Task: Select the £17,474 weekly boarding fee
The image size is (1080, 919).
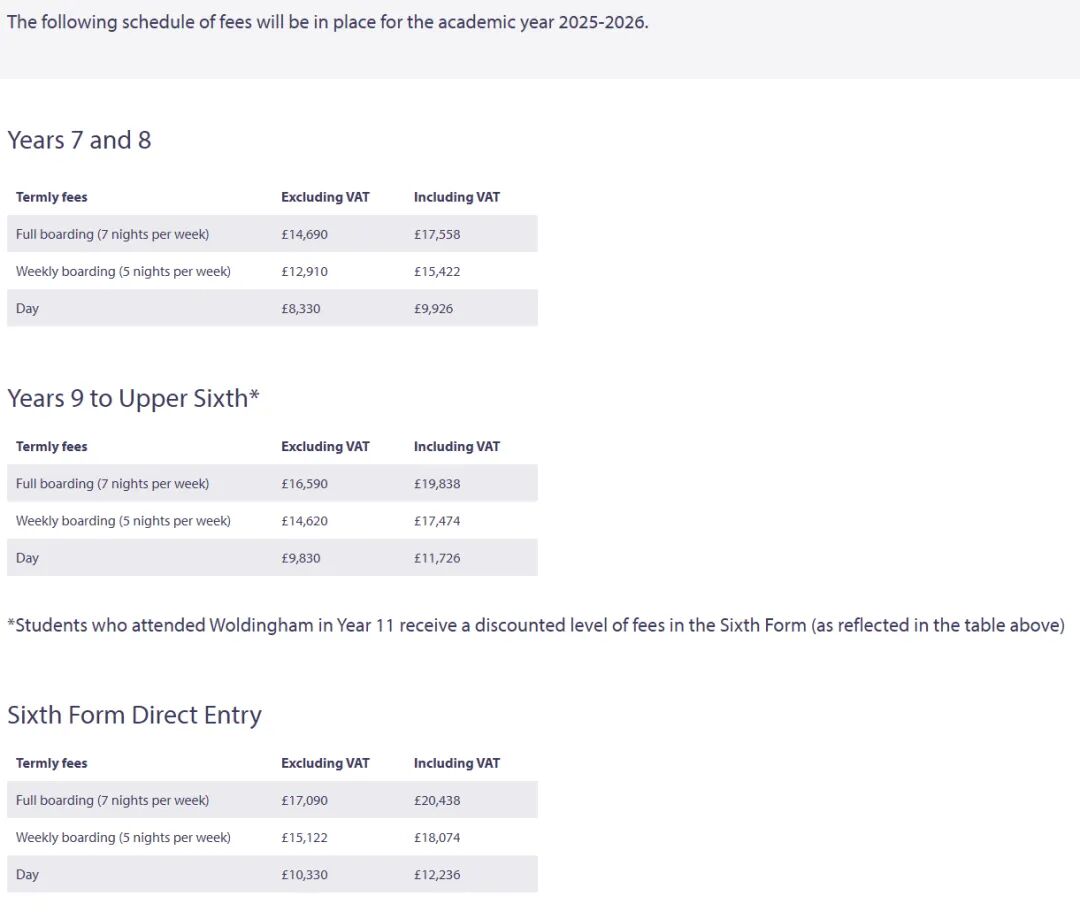Action: coord(437,520)
